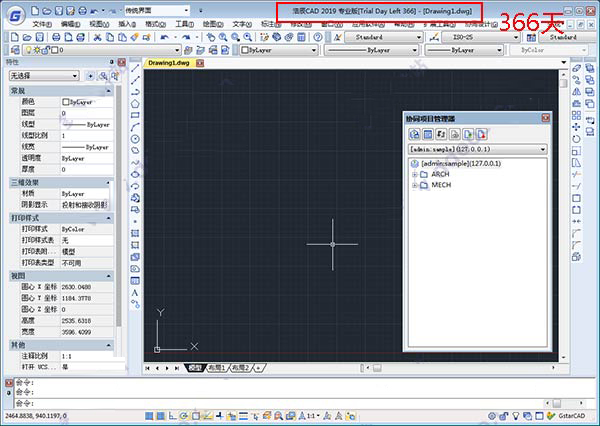Viewport: 600px width, 426px height.
Task: Open the admin:sample server dropdown
Action: pyautogui.click(x=543, y=148)
